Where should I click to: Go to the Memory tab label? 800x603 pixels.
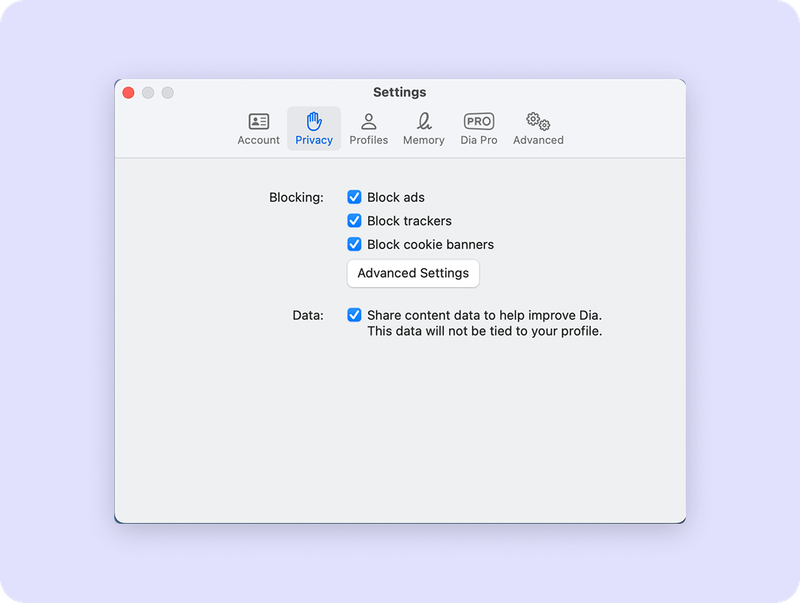click(x=423, y=140)
